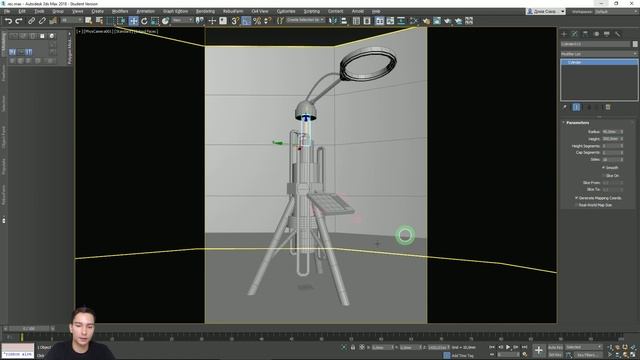
Task: Click the Use Pivot Point Center icon
Action: 200,20
